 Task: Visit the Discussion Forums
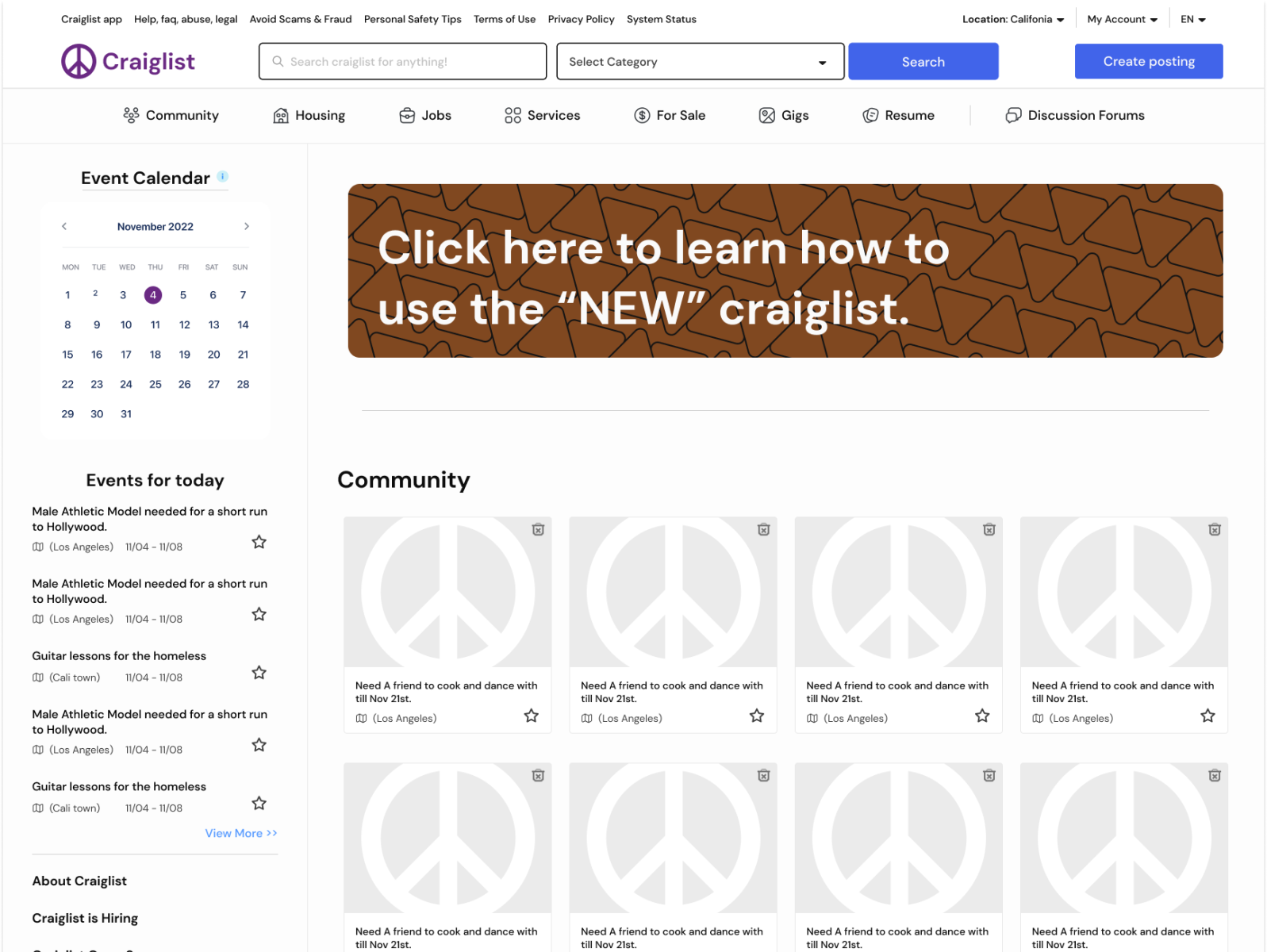tap(1075, 115)
